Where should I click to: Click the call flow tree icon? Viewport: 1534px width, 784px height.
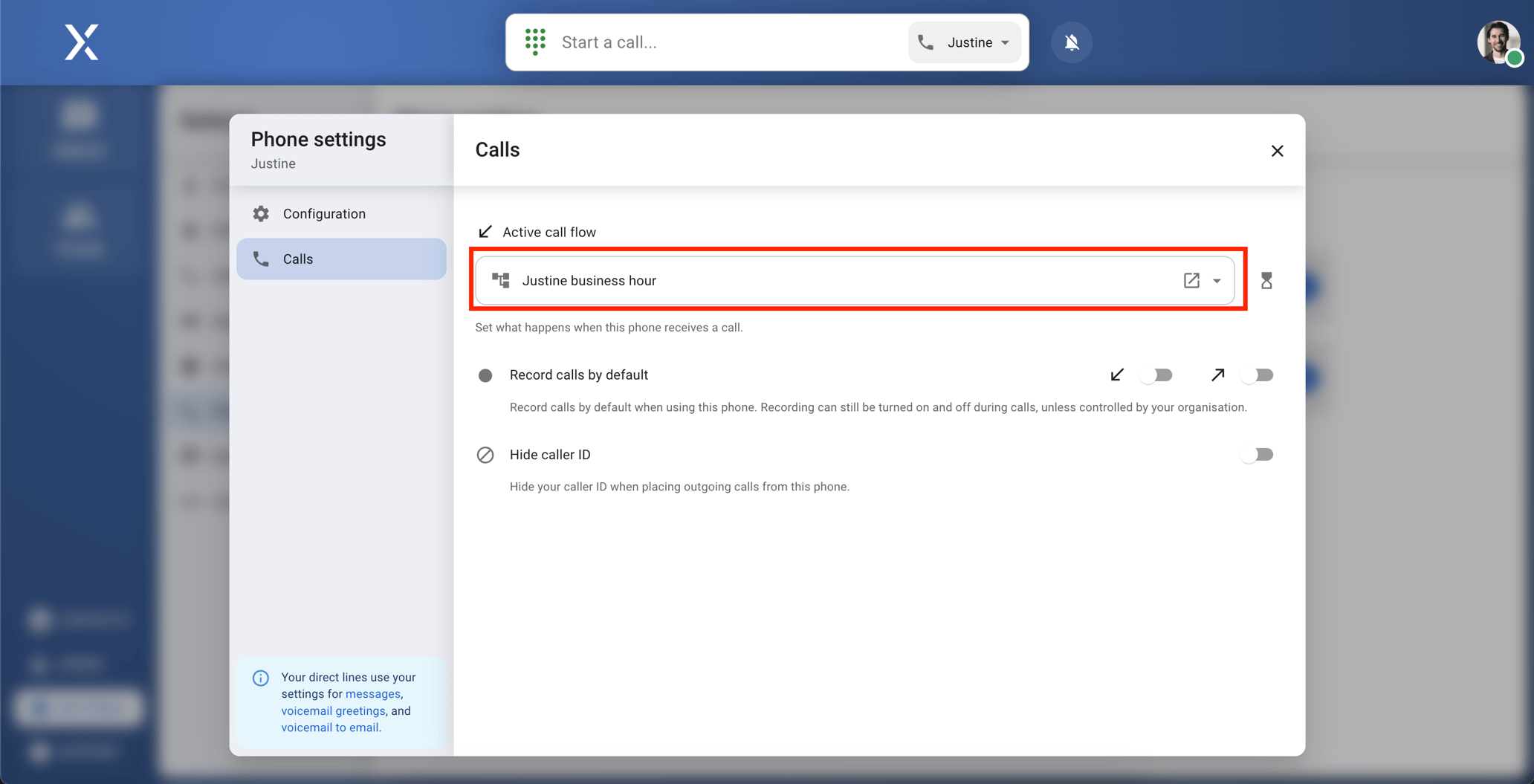pyautogui.click(x=501, y=281)
